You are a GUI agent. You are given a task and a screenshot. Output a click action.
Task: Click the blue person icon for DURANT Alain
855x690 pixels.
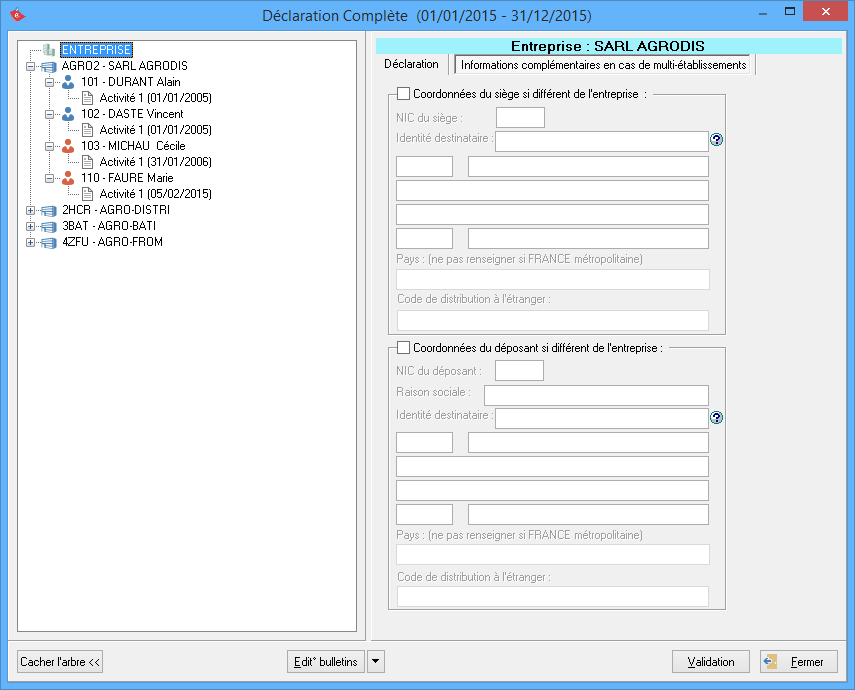point(68,82)
